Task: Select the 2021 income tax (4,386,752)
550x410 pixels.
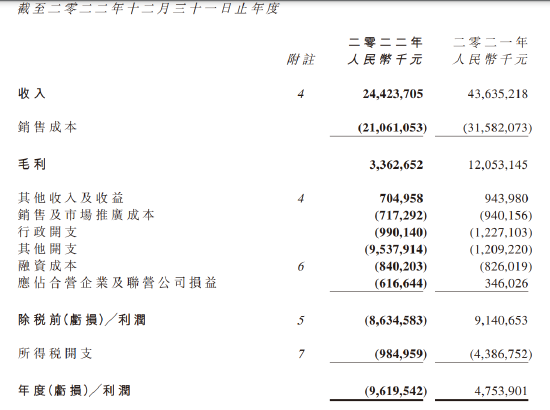Action: pyautogui.click(x=501, y=354)
